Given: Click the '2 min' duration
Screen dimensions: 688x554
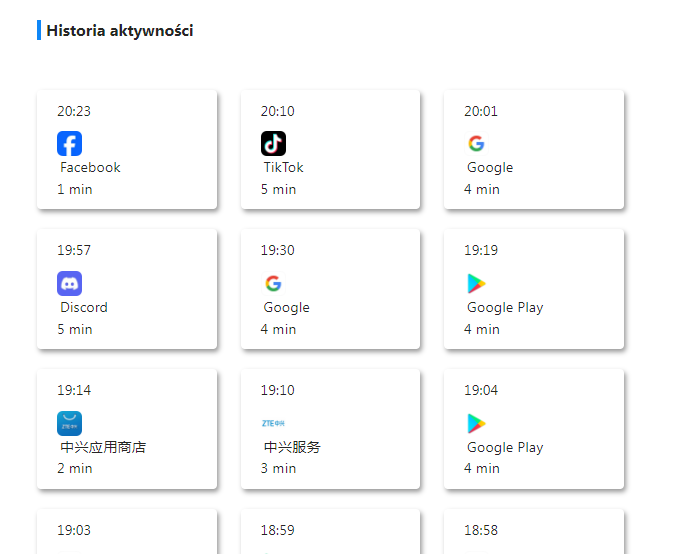Looking at the screenshot, I should click(x=75, y=468).
